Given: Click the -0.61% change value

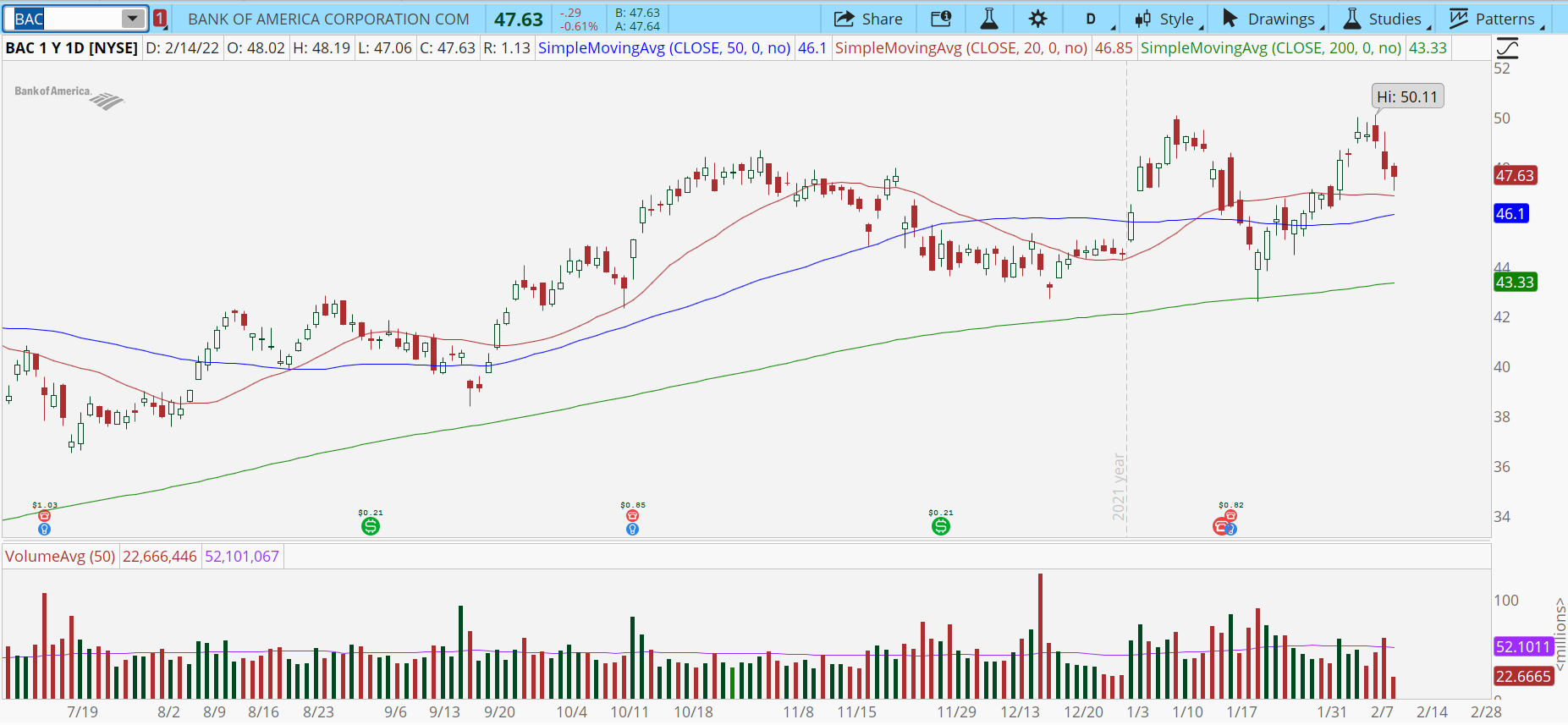Looking at the screenshot, I should click(579, 26).
